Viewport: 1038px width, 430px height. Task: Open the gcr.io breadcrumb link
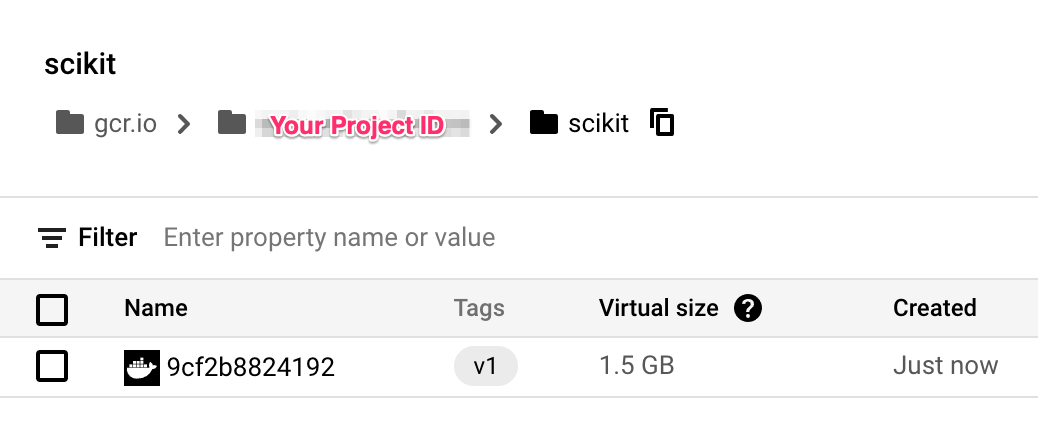tap(126, 124)
